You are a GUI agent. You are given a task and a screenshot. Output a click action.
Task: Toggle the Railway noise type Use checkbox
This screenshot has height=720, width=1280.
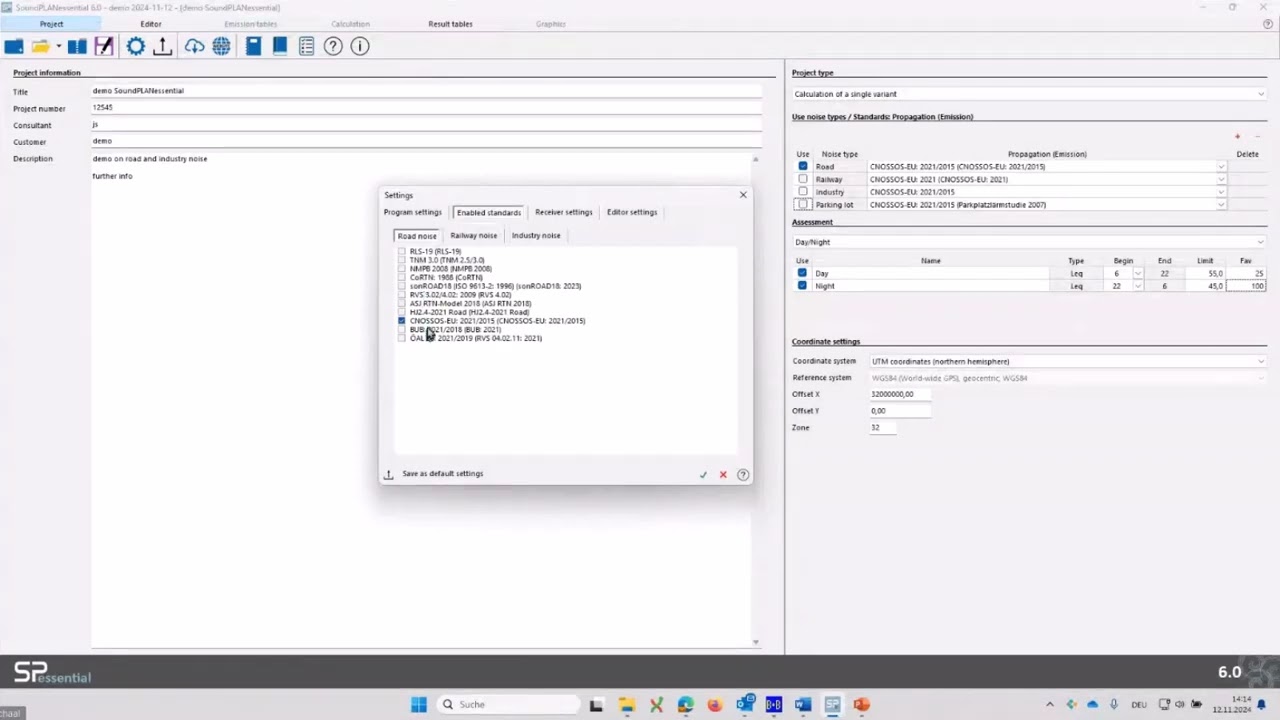click(803, 179)
